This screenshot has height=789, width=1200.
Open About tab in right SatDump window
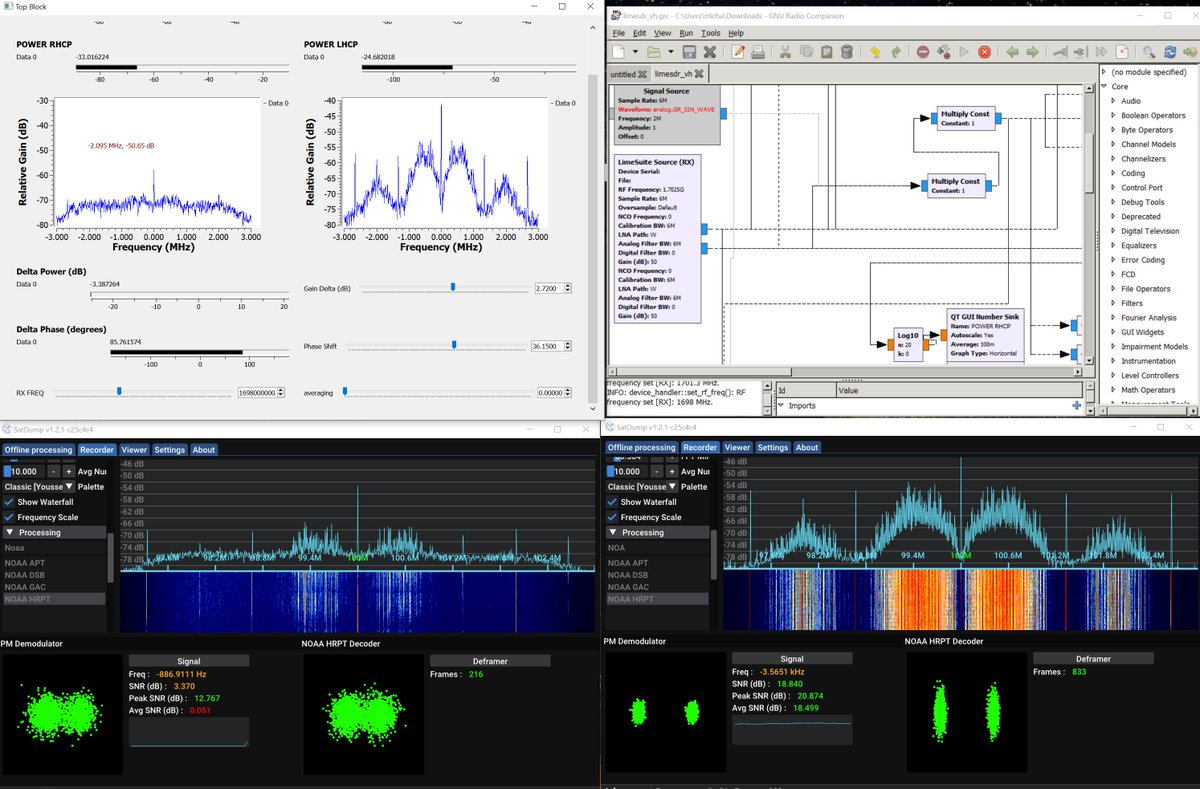(807, 448)
